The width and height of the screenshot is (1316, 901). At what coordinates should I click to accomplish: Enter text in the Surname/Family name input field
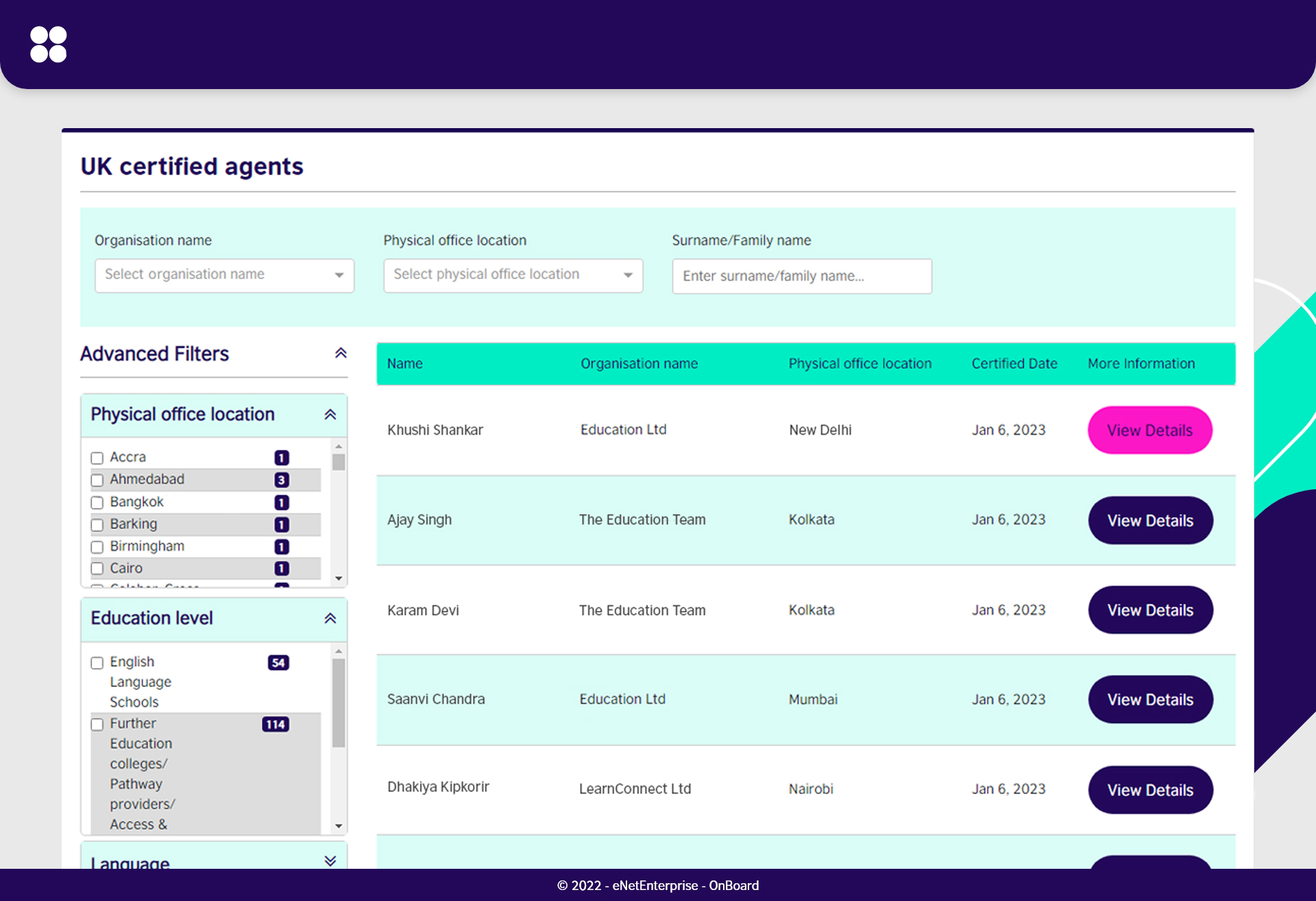(x=800, y=276)
